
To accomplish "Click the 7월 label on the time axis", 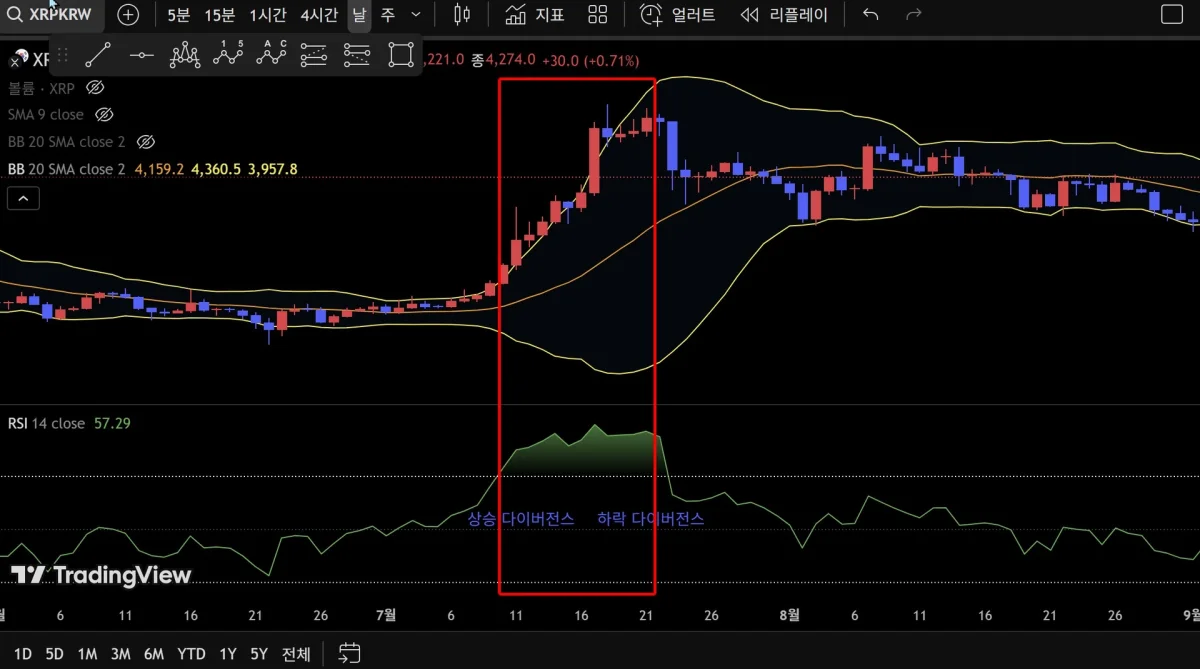I will pos(386,615).
